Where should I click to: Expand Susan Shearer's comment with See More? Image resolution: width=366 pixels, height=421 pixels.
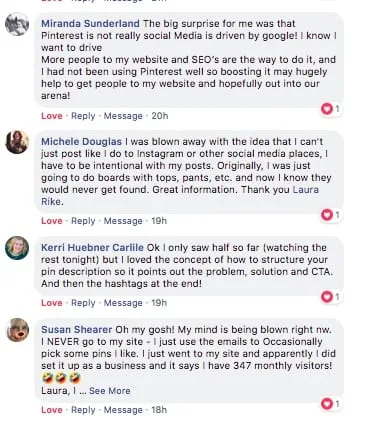(x=110, y=391)
